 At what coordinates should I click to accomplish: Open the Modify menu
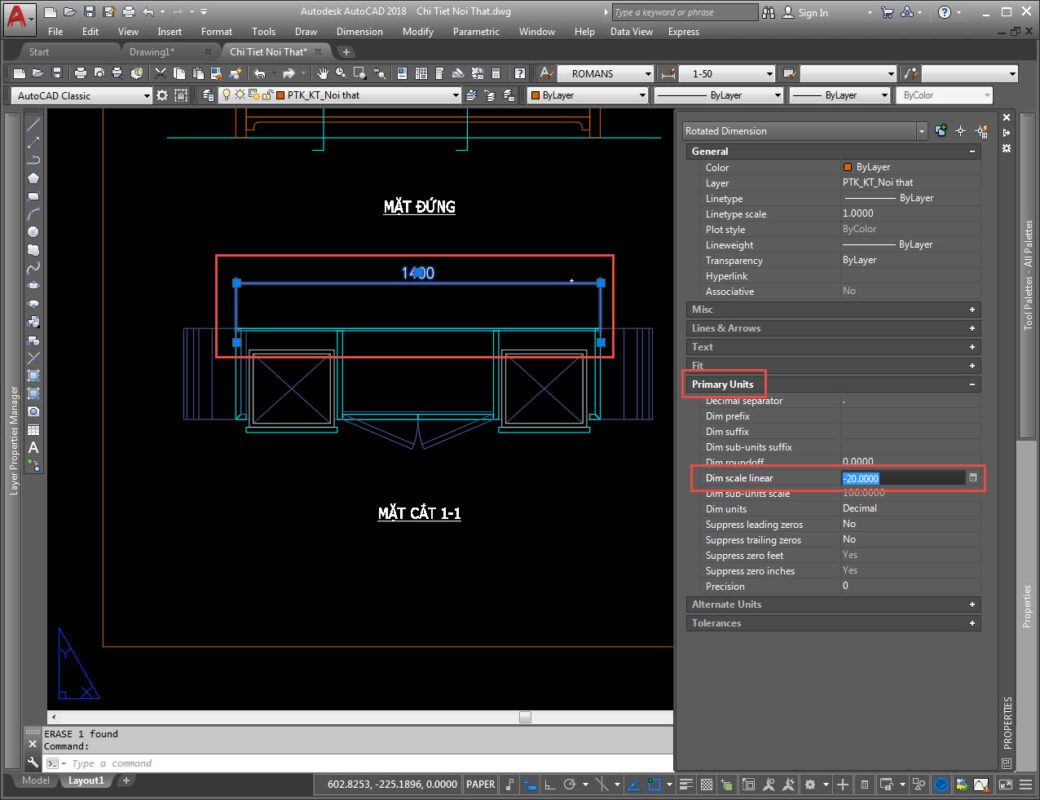click(418, 31)
